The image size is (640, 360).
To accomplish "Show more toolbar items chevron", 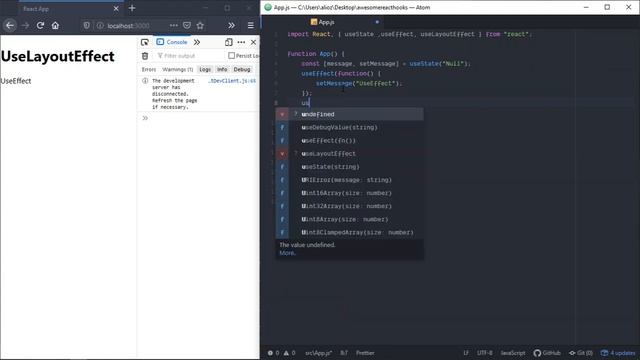I will [231, 25].
